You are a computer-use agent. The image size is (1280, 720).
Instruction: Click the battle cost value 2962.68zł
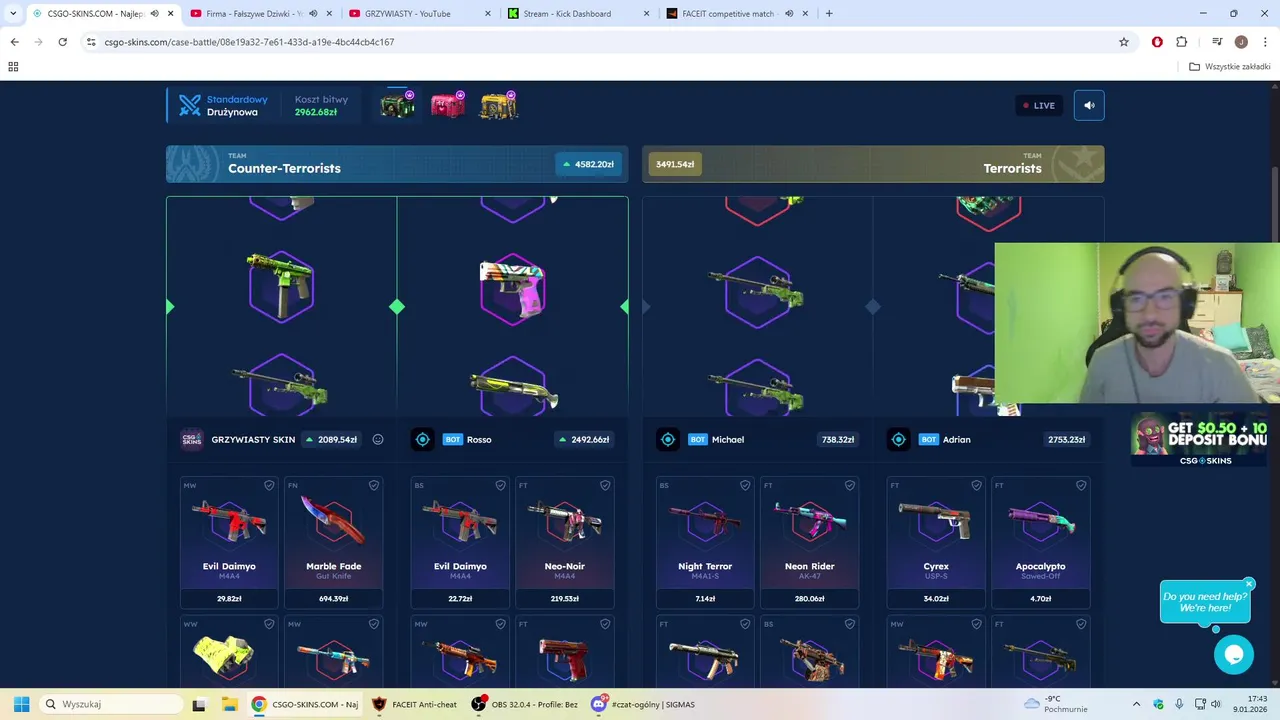coord(316,112)
